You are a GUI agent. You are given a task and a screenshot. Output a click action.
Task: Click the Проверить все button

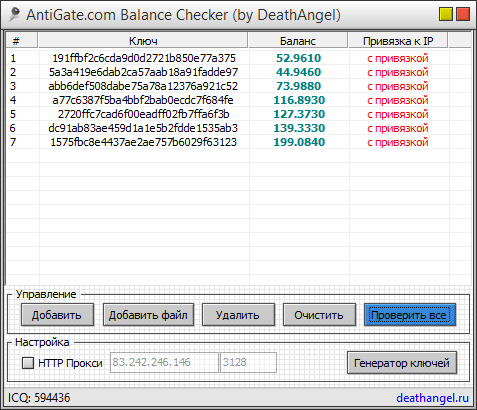point(410,315)
